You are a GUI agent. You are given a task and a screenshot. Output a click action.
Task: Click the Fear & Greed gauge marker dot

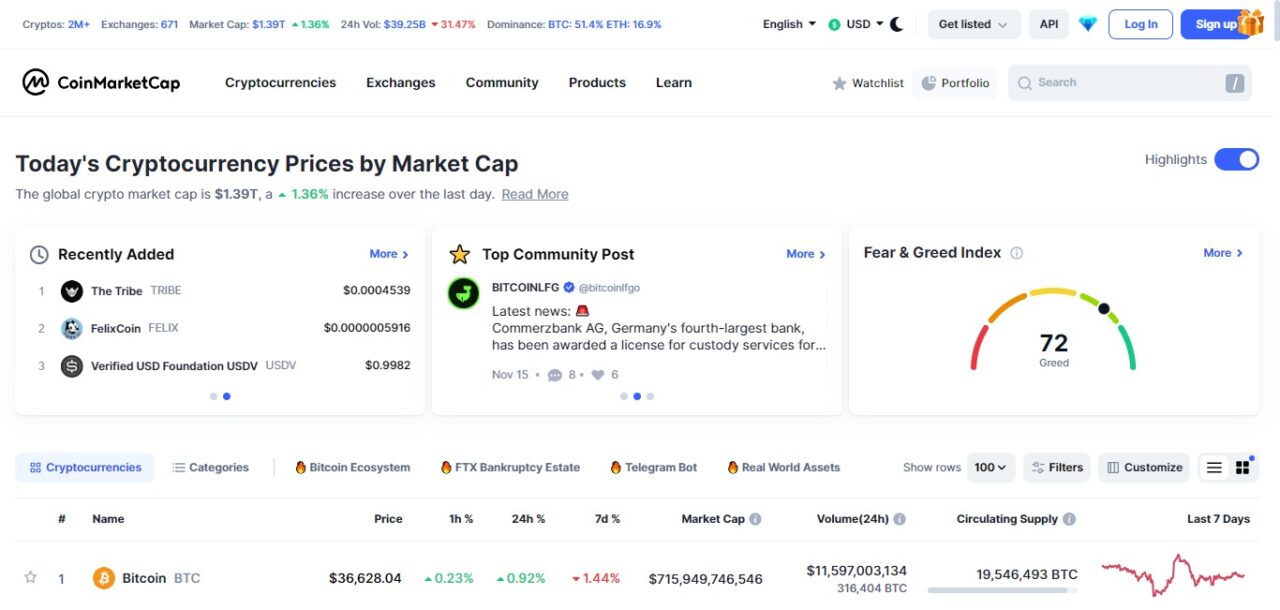(1104, 309)
